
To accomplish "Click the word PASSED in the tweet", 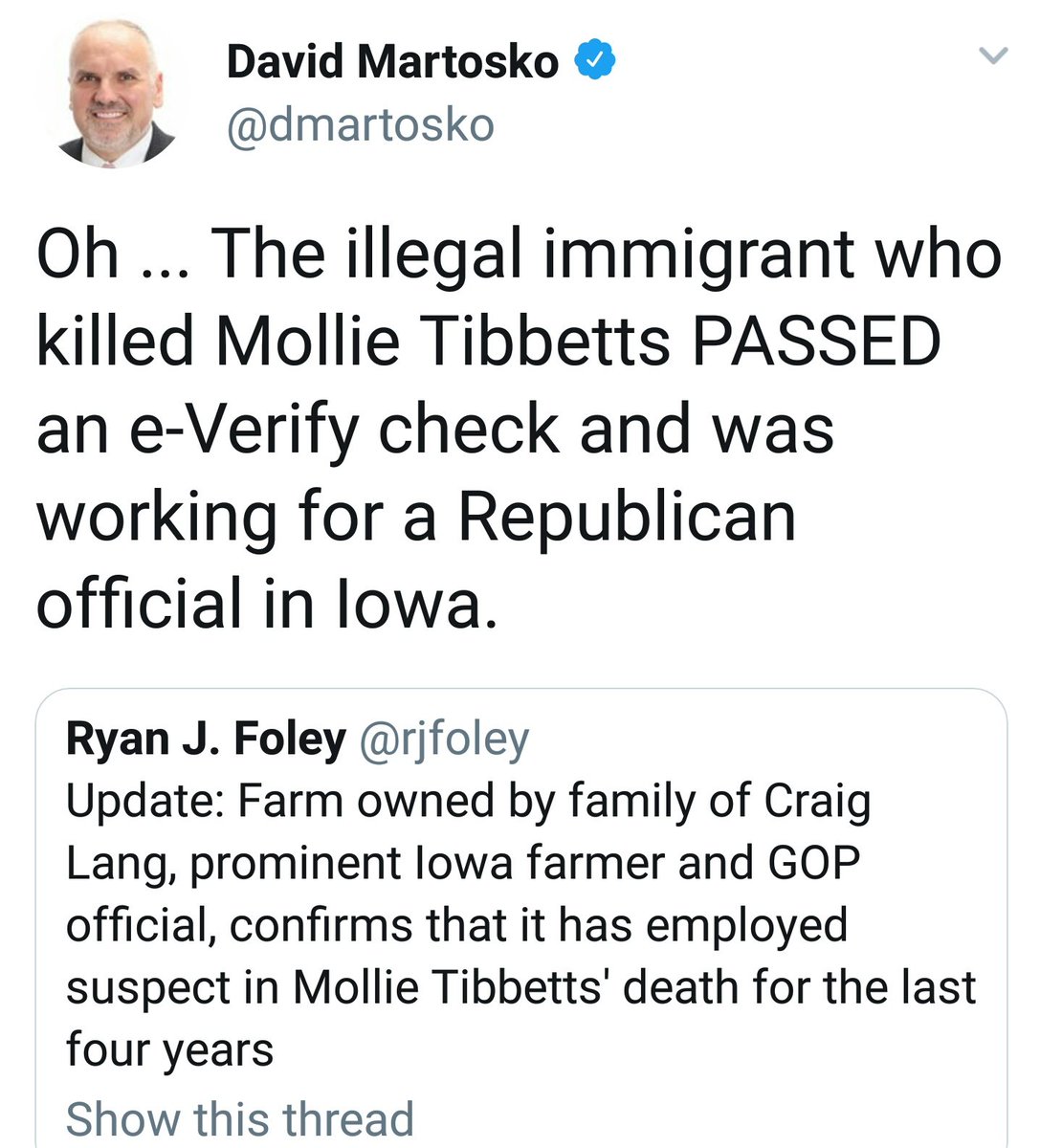I will click(816, 341).
